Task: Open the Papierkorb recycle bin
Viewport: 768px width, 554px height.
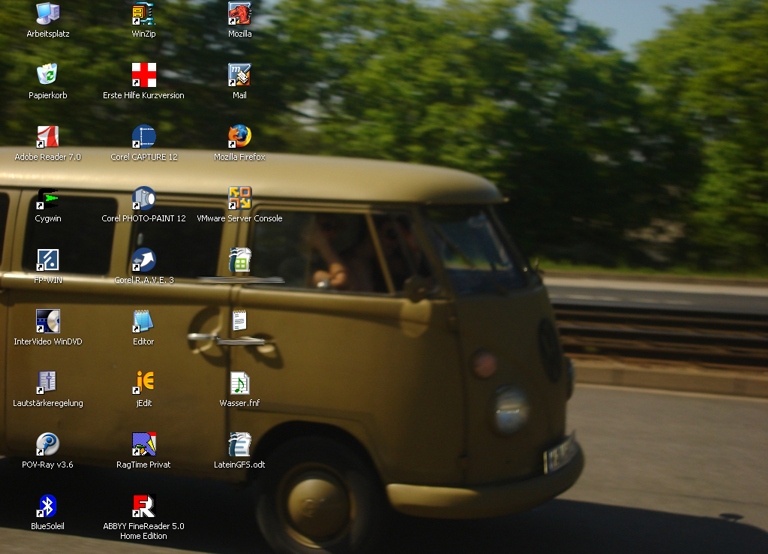Action: pos(47,75)
